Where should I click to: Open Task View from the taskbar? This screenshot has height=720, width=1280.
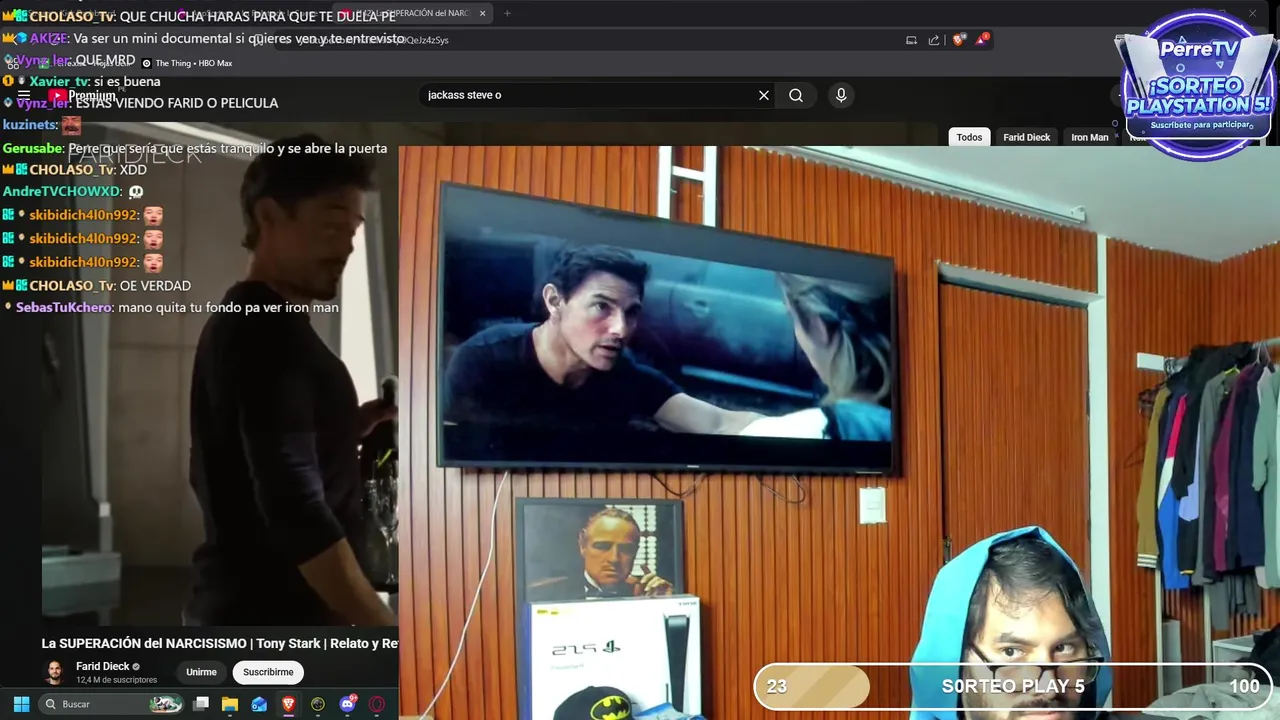tap(201, 704)
